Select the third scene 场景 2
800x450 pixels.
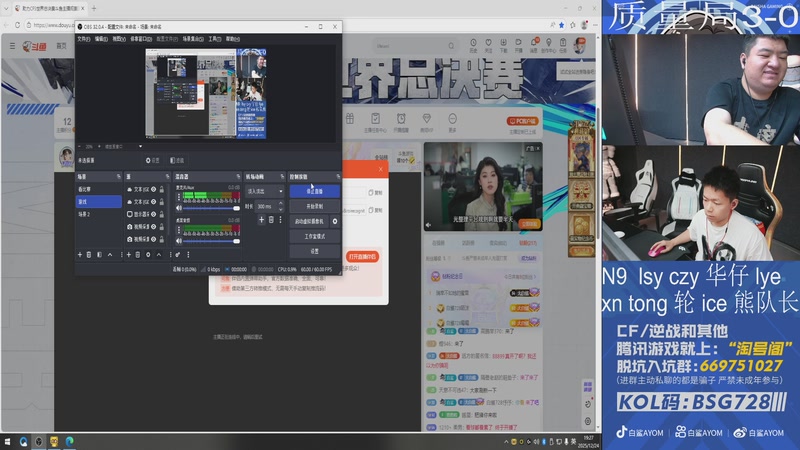click(x=98, y=214)
